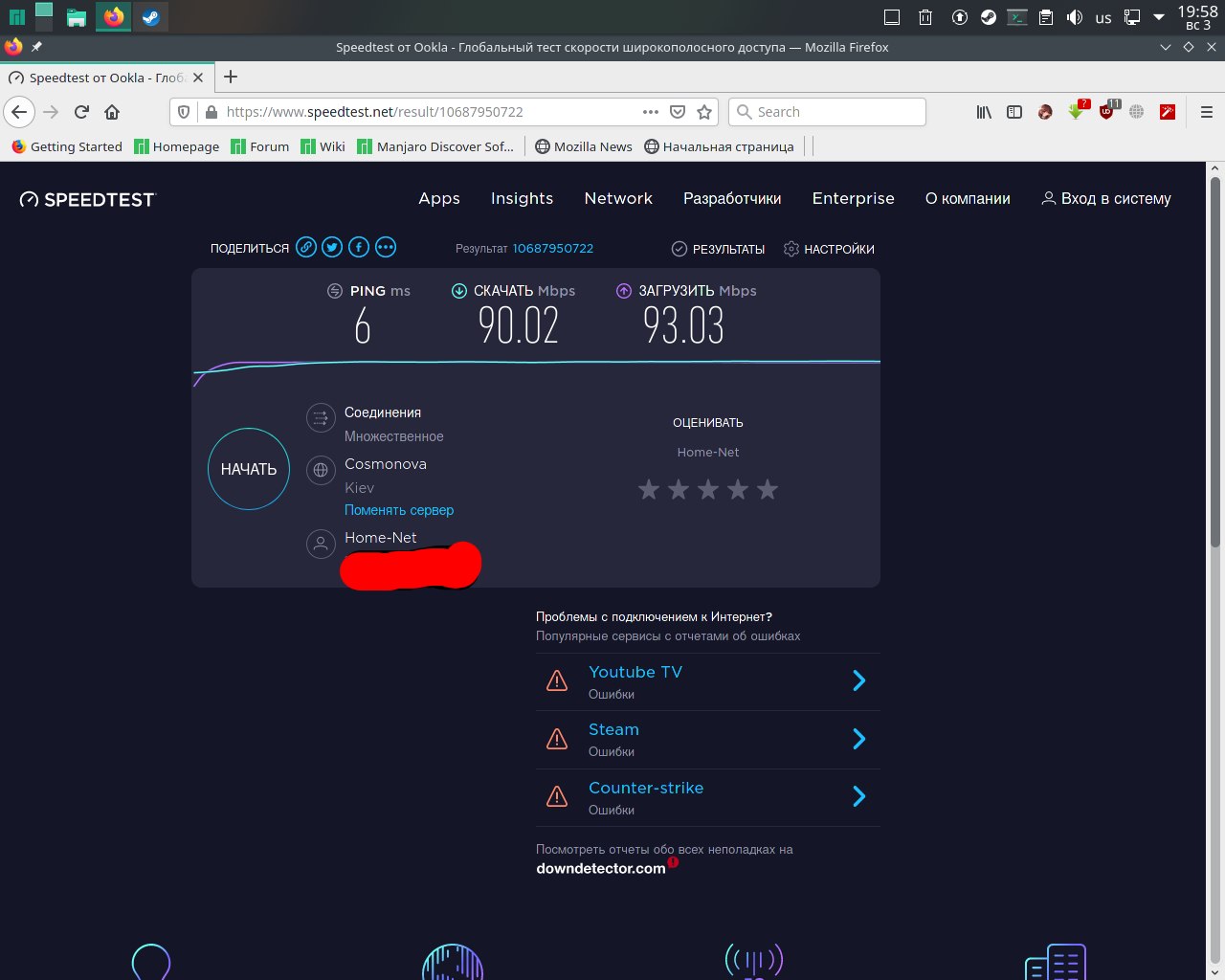Visit downdetector.com link
1225x980 pixels.
click(x=601, y=868)
